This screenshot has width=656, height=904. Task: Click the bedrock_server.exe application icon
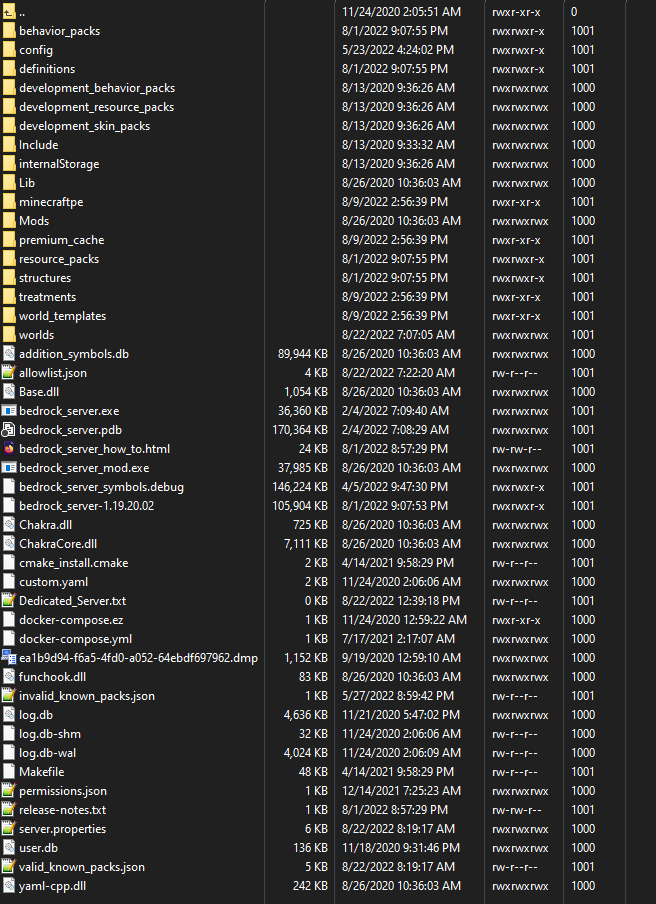pos(9,410)
